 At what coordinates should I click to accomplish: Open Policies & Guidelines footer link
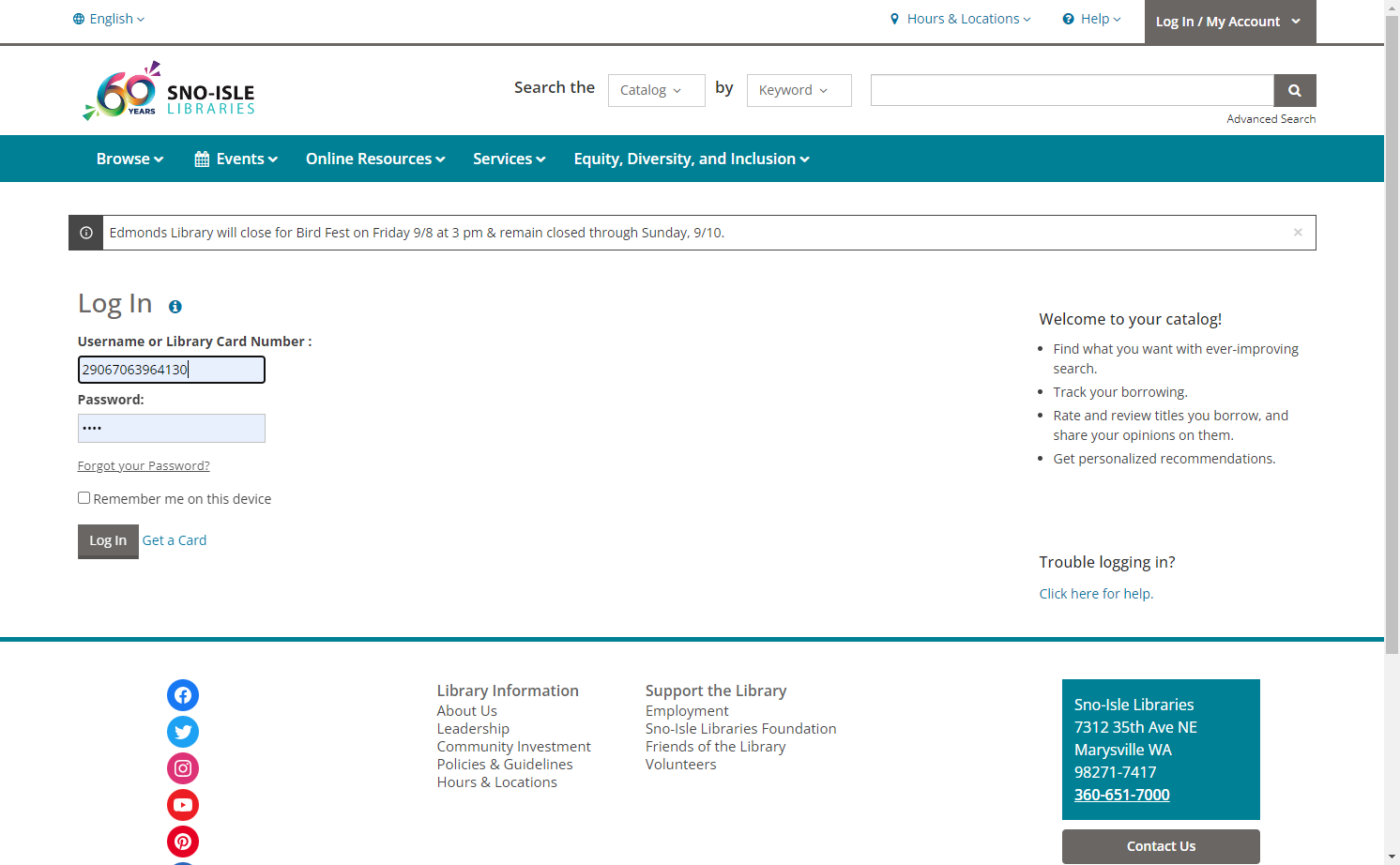(x=505, y=765)
